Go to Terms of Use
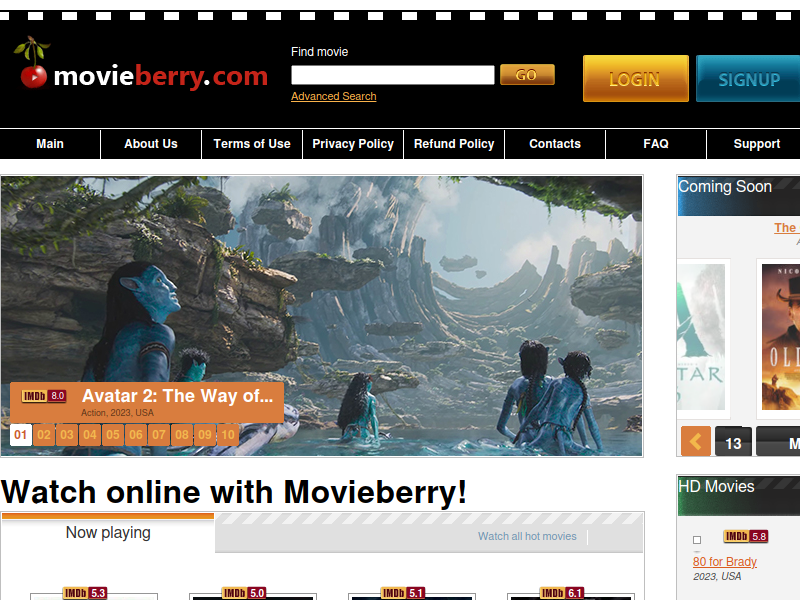Screen dimensions: 800x600 pyautogui.click(x=252, y=144)
